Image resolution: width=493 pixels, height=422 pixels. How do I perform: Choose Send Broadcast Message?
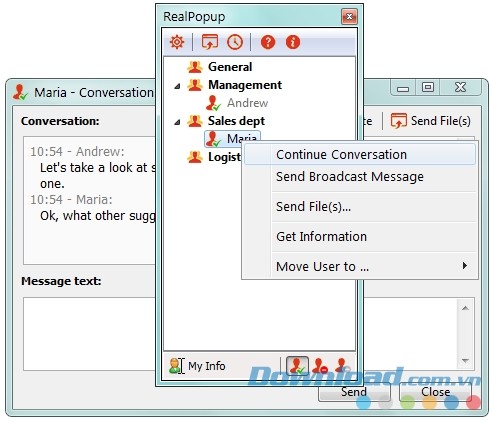[x=360, y=177]
